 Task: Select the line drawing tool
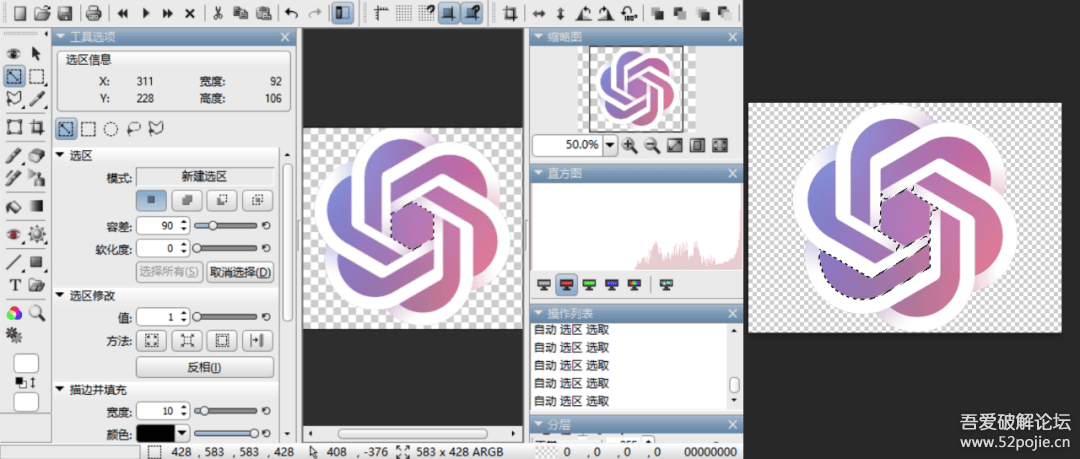pos(14,263)
